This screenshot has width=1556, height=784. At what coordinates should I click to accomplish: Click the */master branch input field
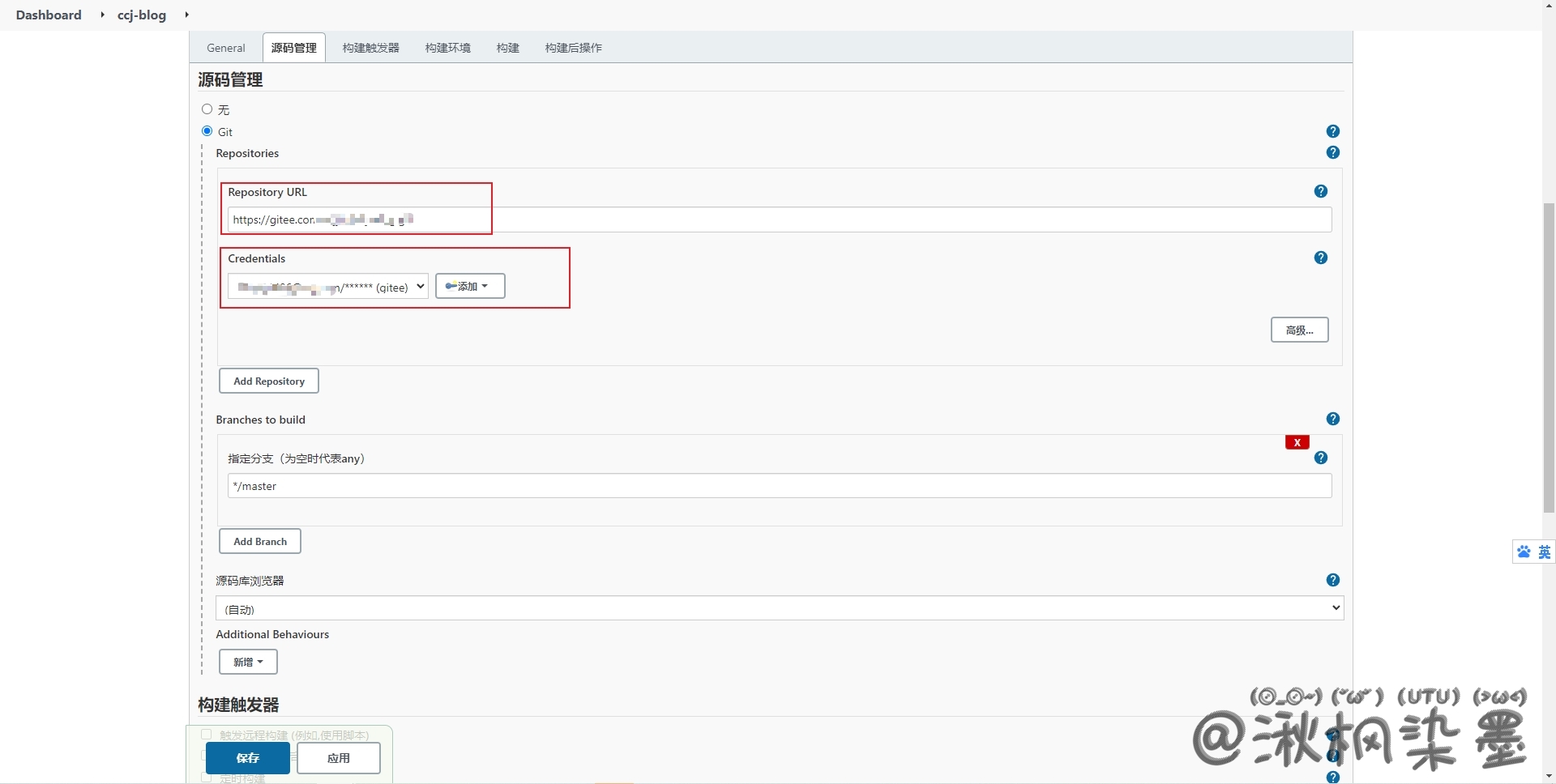[779, 486]
